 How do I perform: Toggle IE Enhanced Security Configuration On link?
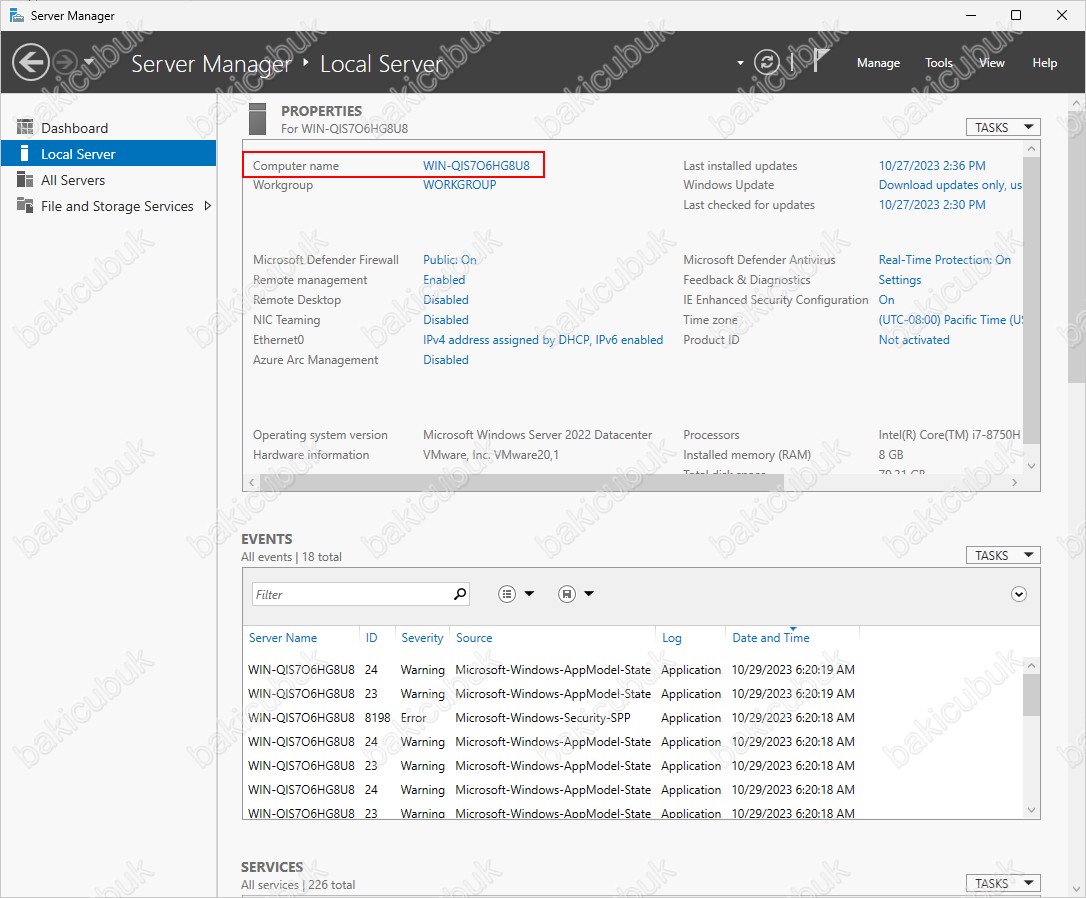886,300
